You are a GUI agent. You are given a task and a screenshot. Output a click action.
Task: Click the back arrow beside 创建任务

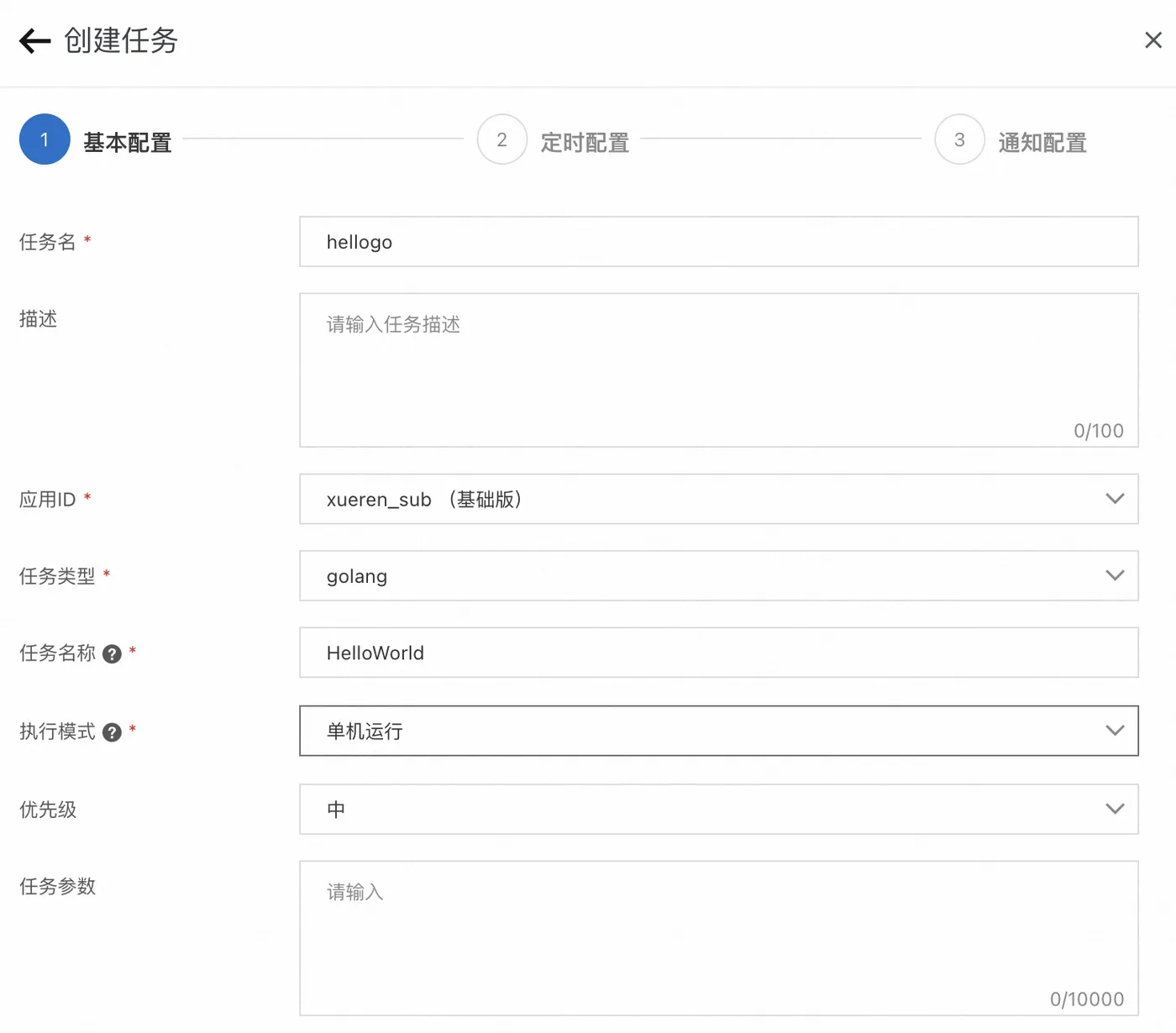[x=35, y=40]
